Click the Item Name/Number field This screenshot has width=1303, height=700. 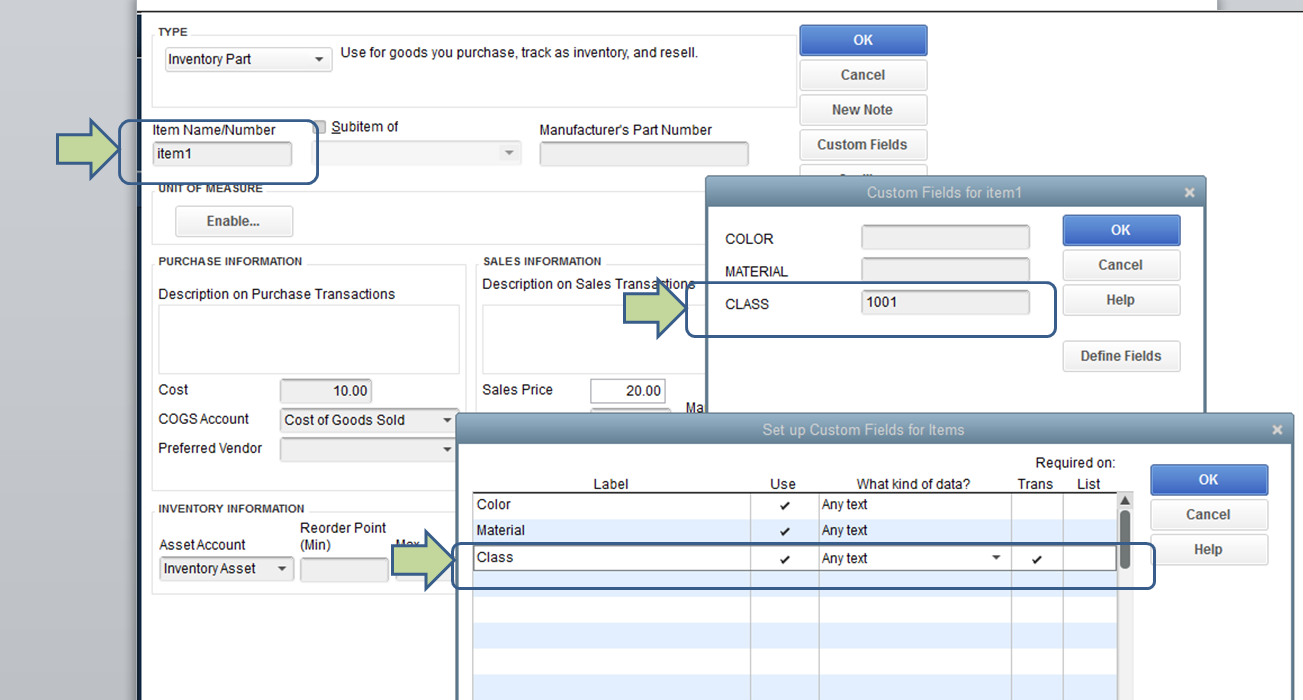click(223, 154)
